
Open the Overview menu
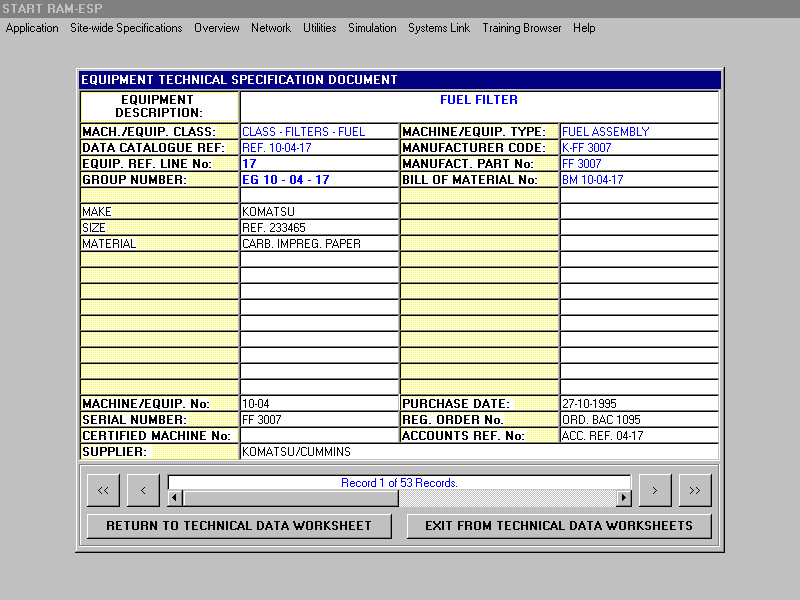(216, 28)
